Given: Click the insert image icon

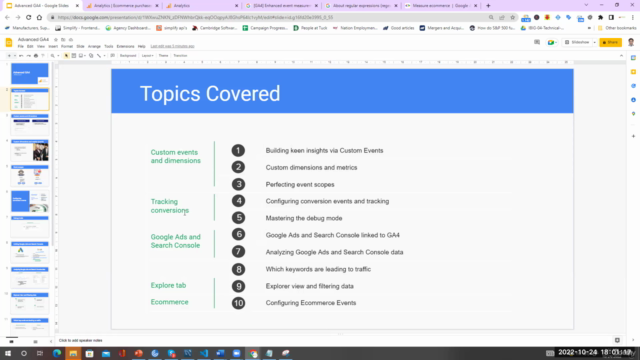Looking at the screenshot, I should [81, 56].
